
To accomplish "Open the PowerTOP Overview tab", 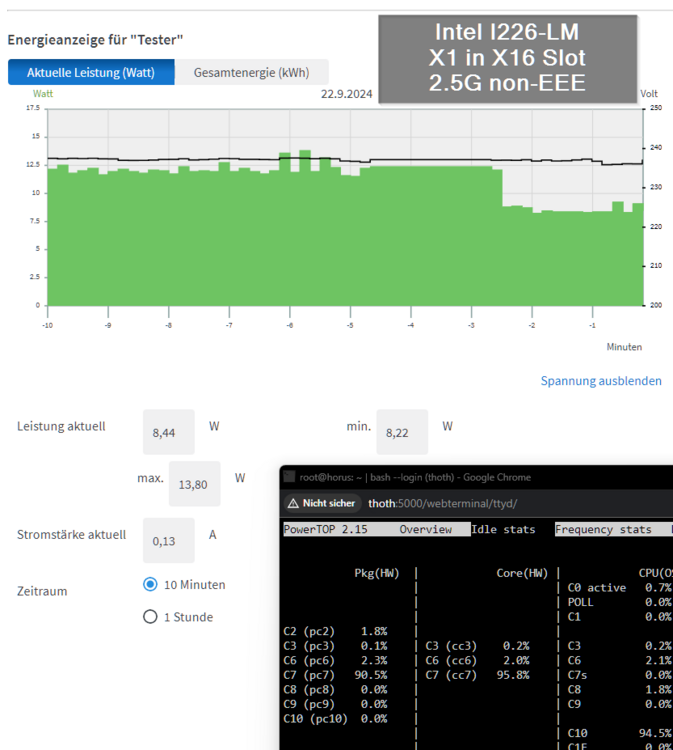I will tap(425, 529).
